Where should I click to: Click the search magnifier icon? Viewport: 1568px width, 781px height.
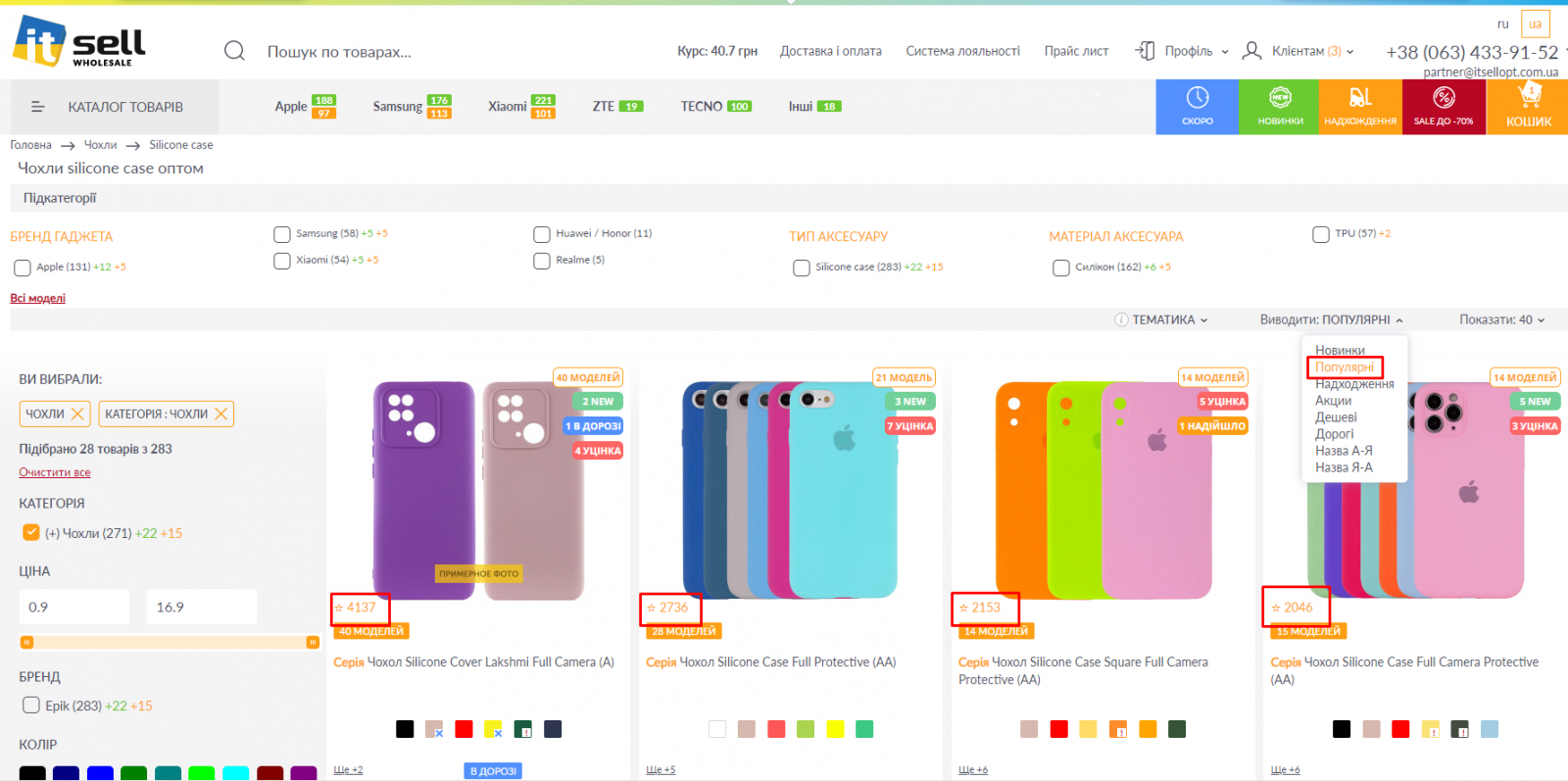[x=234, y=51]
